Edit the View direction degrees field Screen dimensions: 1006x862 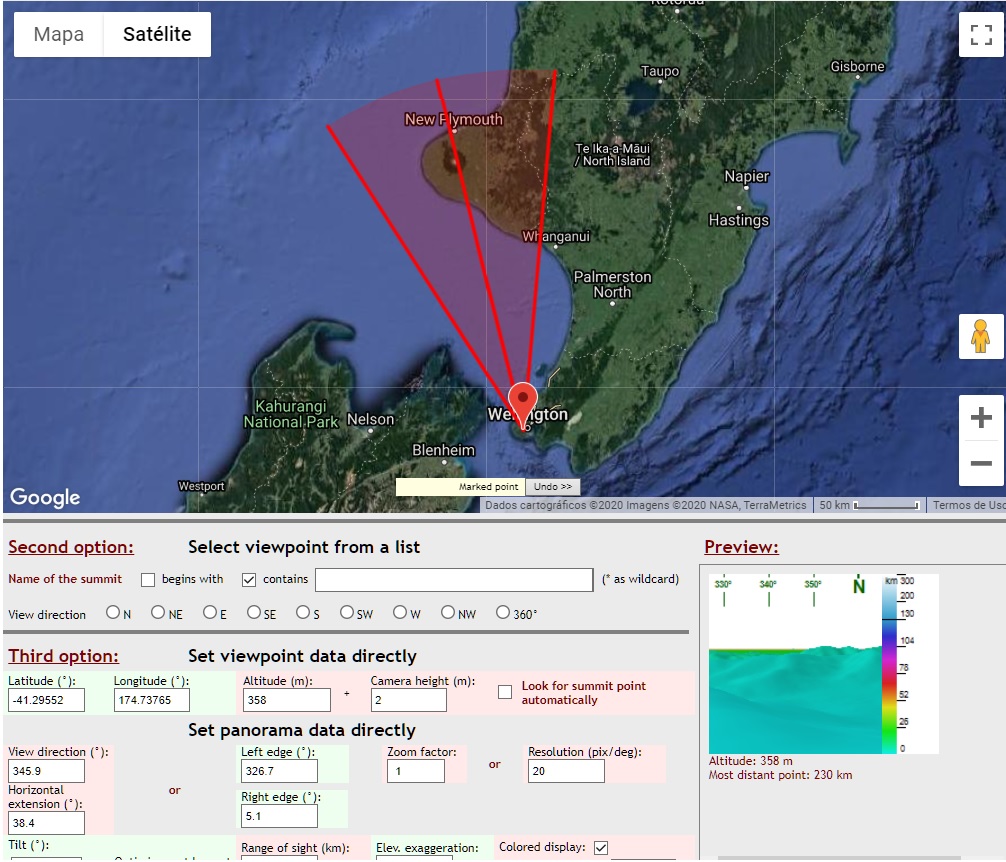(x=46, y=771)
